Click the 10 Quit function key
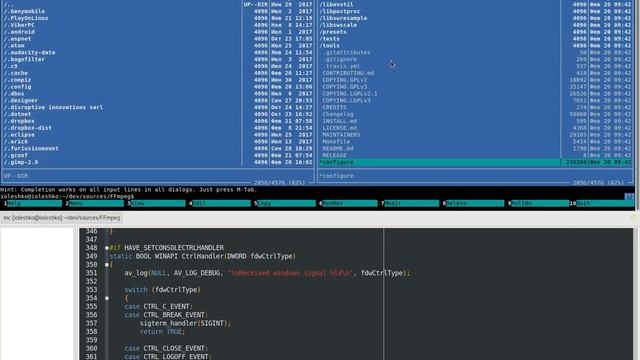The image size is (640, 360). pos(602,203)
